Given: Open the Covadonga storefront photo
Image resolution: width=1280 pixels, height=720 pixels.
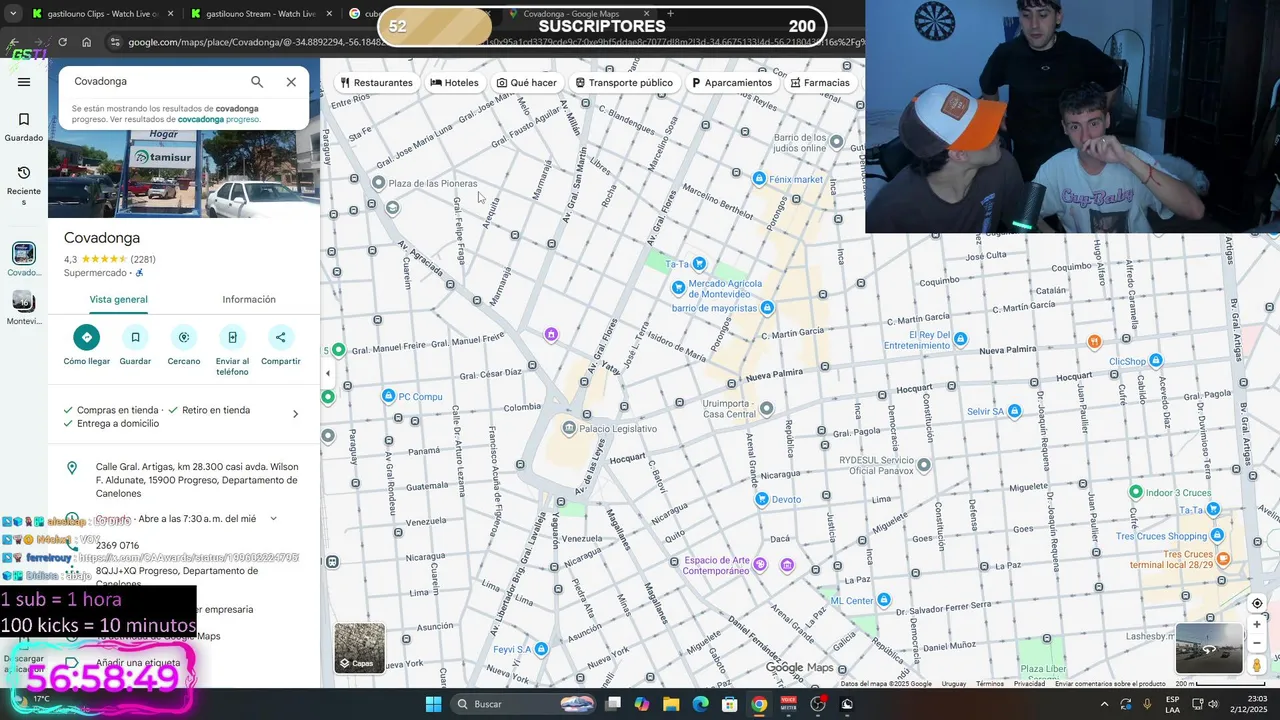Looking at the screenshot, I should (184, 174).
